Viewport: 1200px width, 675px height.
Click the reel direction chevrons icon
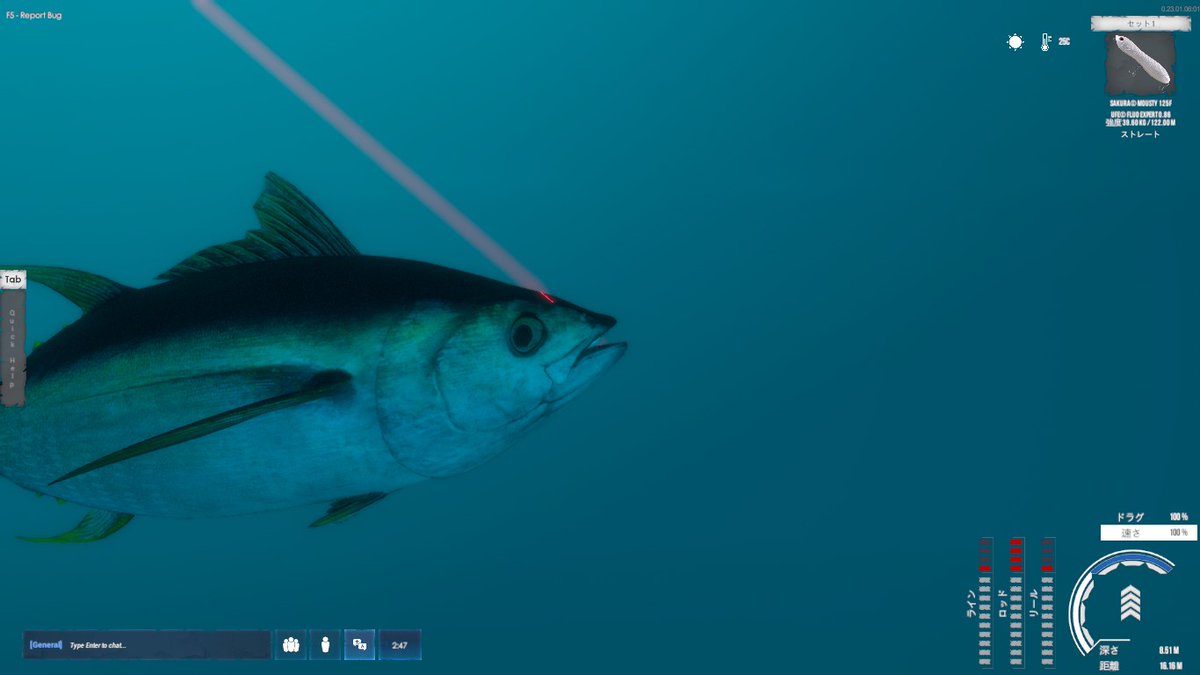[1130, 603]
